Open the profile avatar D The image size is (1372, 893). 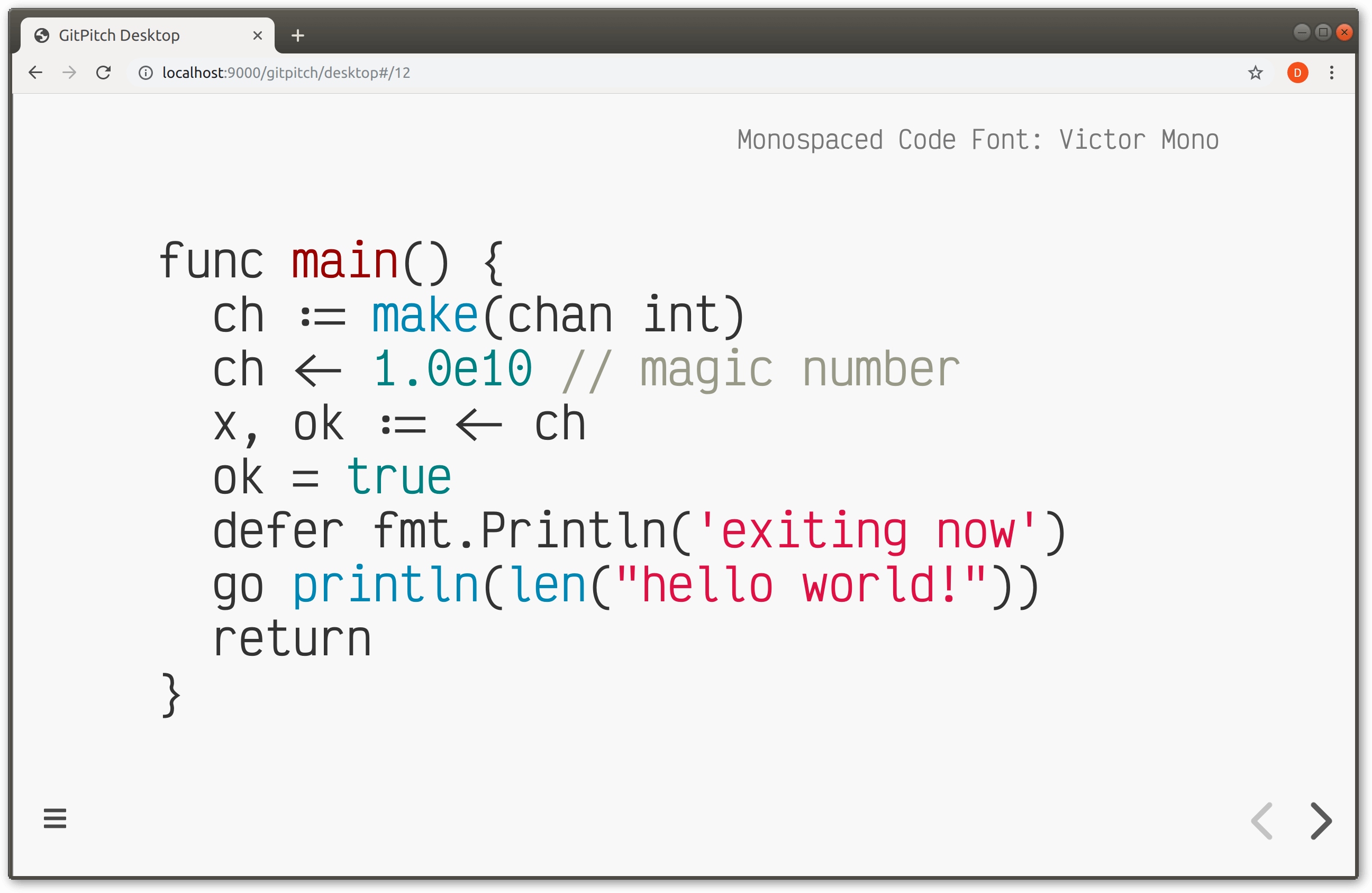click(x=1297, y=73)
